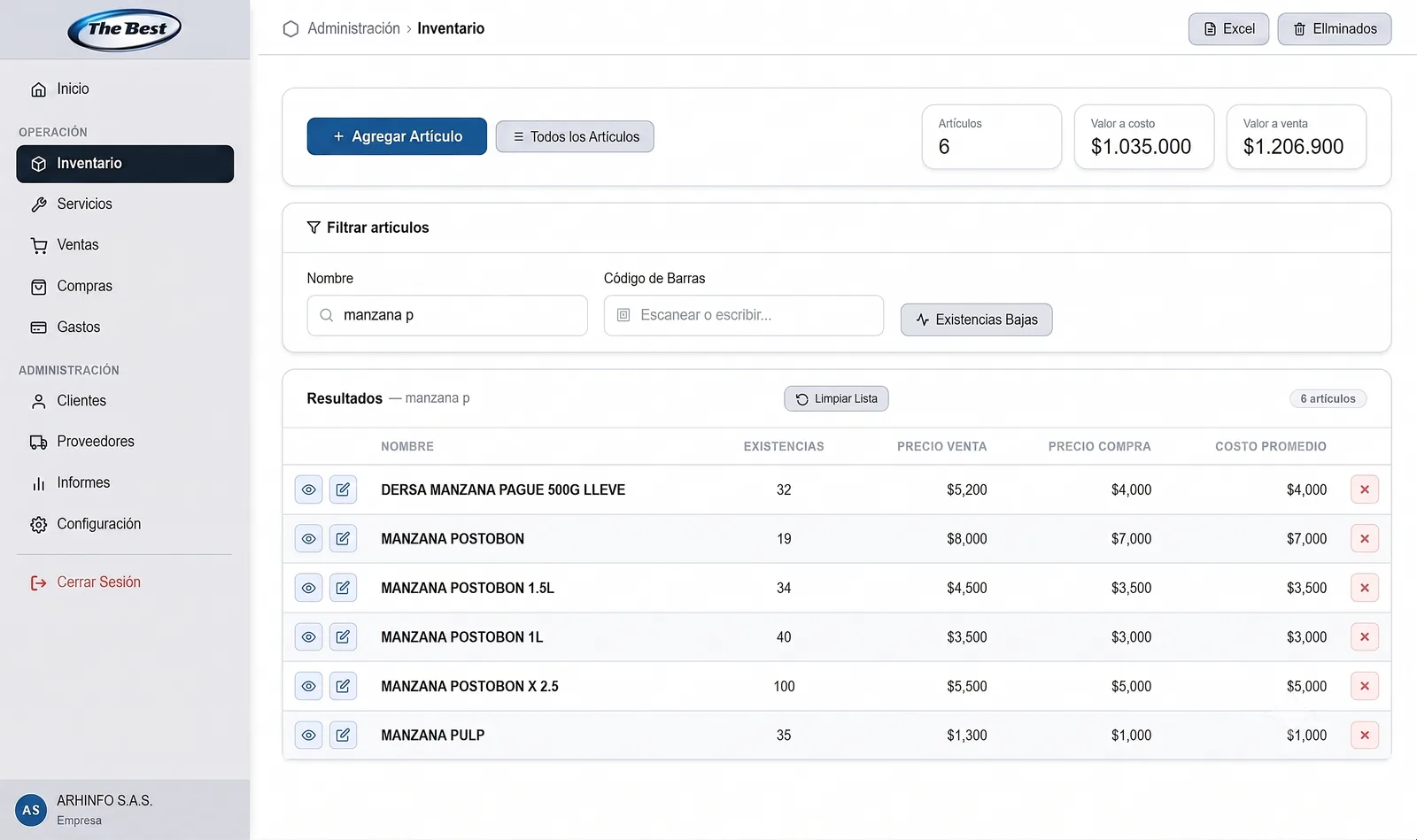
Task: Click ARHINFO S.A.S. company name
Action: click(105, 800)
